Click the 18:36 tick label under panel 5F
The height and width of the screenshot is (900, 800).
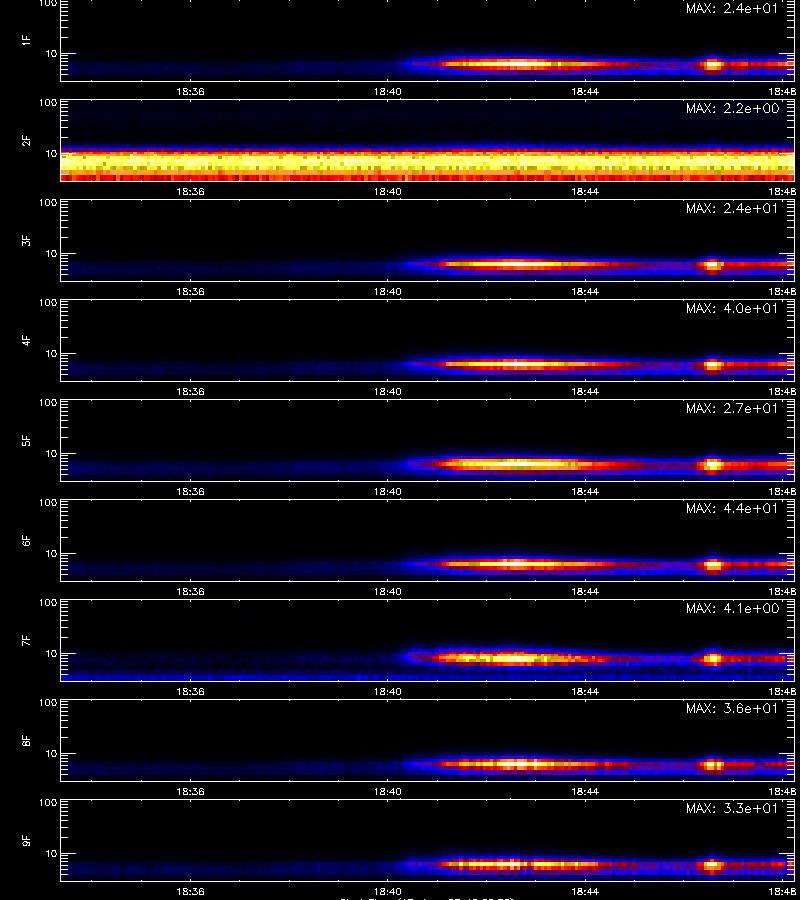pyautogui.click(x=190, y=491)
